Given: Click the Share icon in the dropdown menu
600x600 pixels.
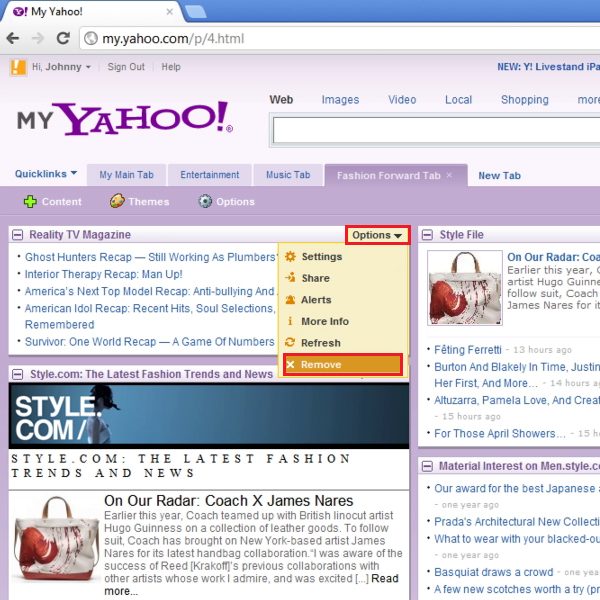Looking at the screenshot, I should (x=290, y=277).
